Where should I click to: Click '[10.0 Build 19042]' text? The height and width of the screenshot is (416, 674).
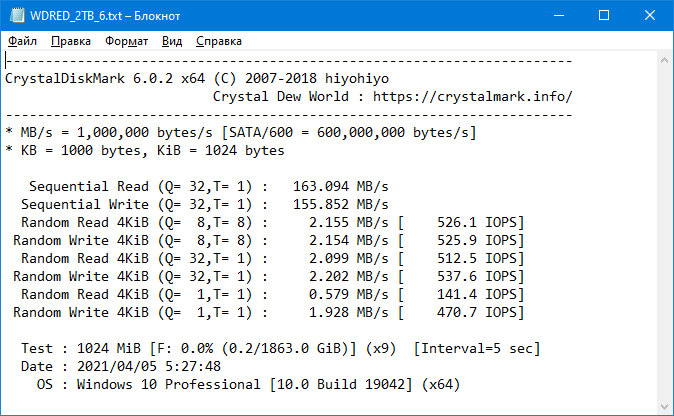(x=340, y=385)
